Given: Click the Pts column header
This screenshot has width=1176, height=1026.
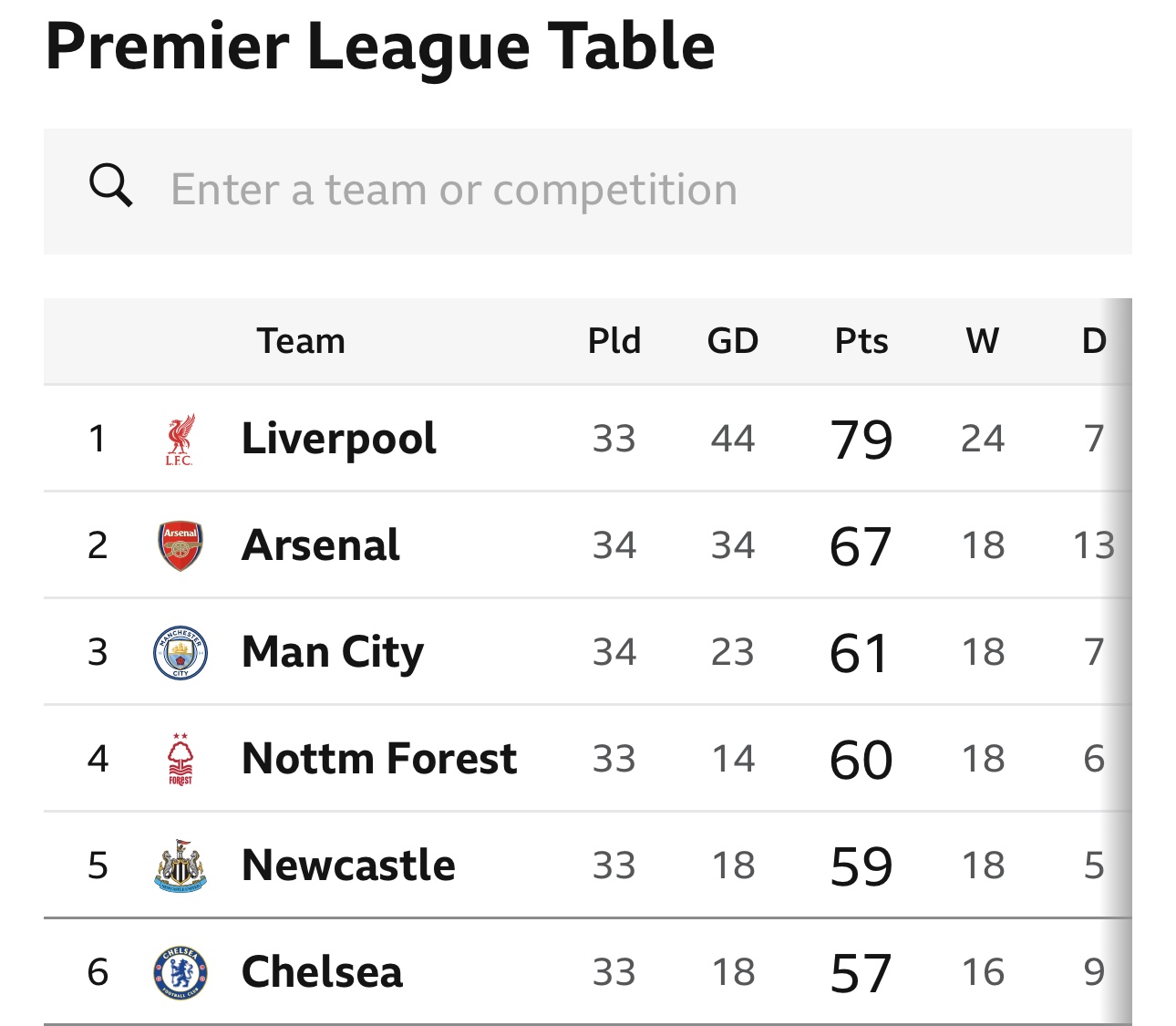Looking at the screenshot, I should 861,341.
